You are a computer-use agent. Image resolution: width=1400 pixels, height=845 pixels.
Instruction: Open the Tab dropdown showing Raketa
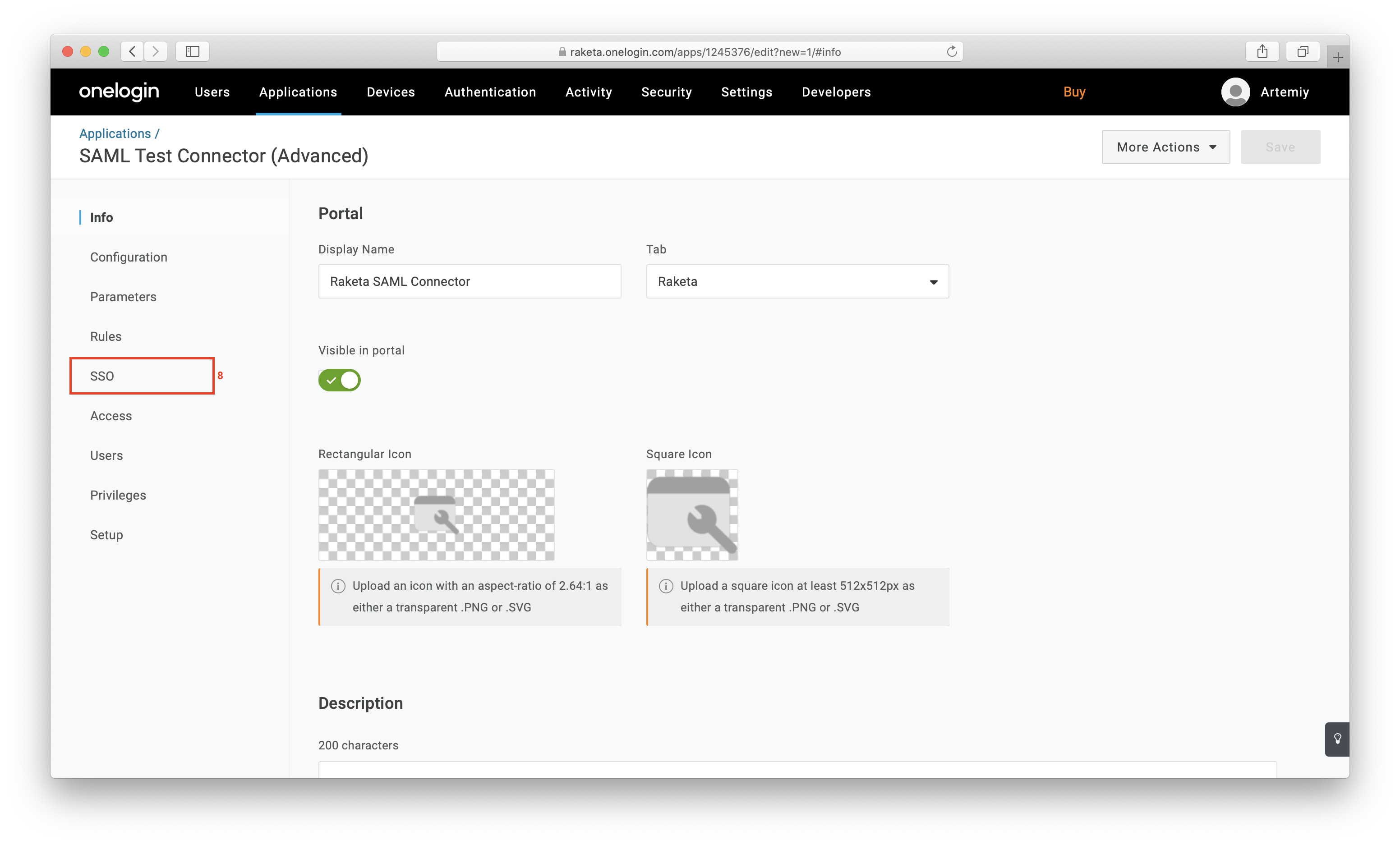pyautogui.click(x=797, y=282)
